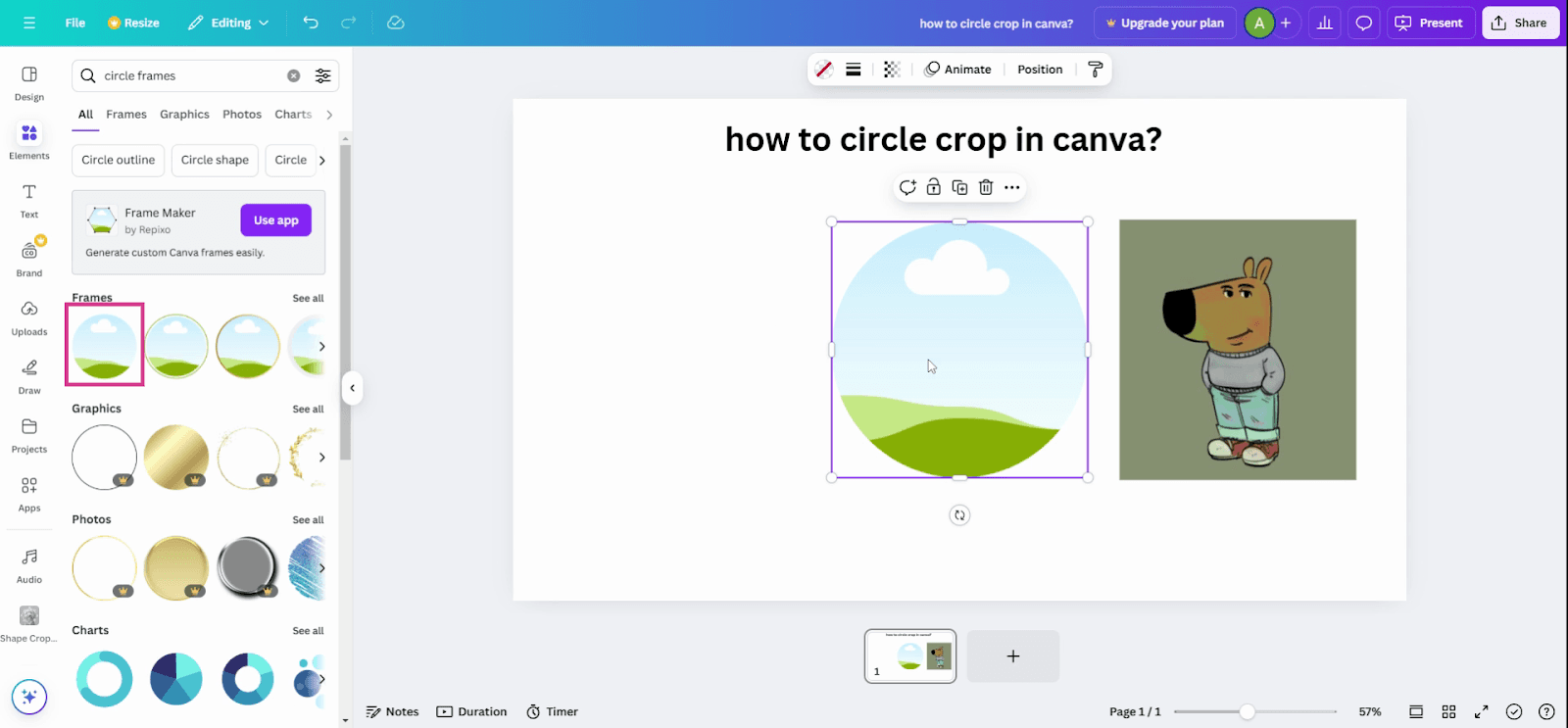Open the Audio sidebar panel
This screenshot has height=728, width=1568.
(29, 565)
